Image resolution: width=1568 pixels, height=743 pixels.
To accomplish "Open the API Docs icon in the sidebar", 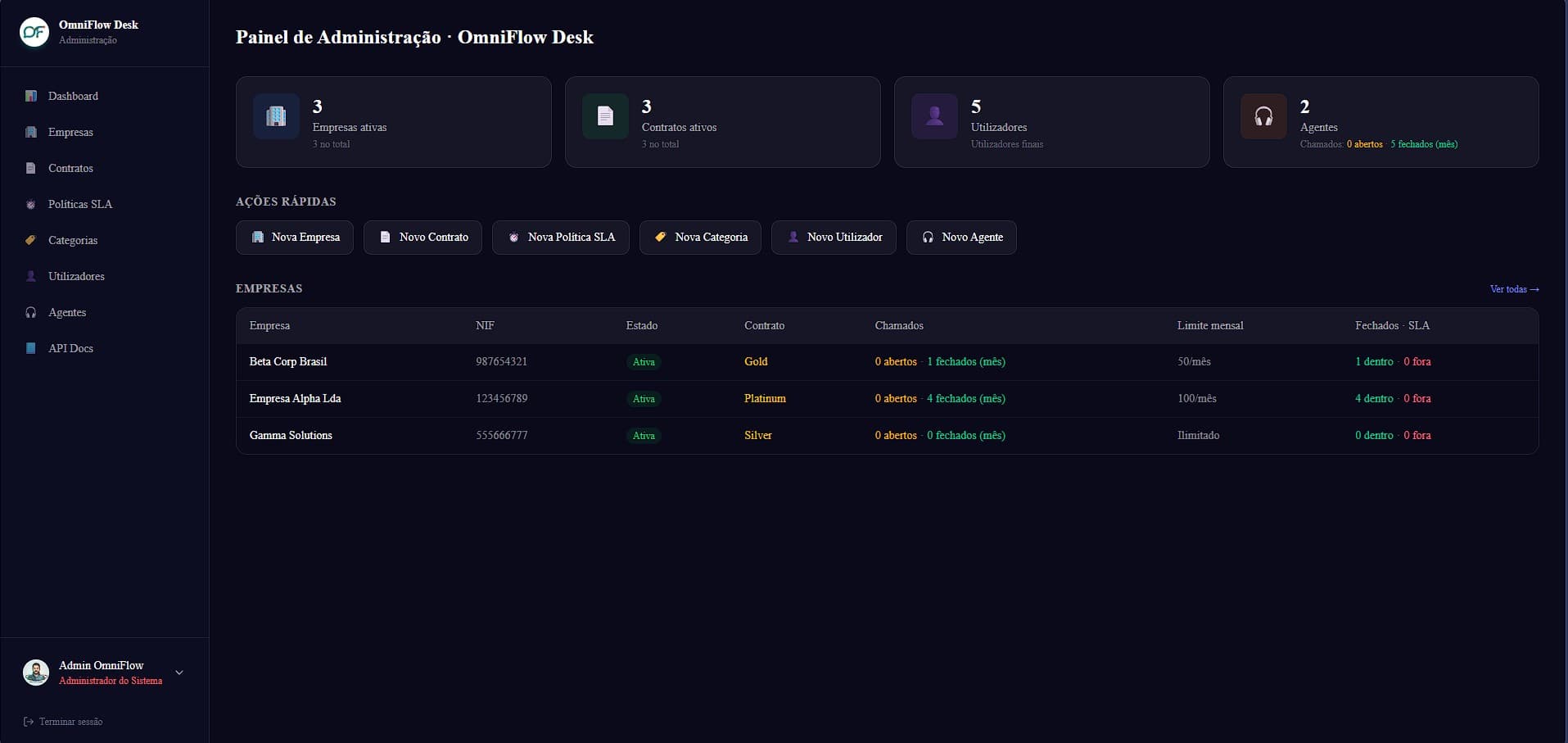I will tap(31, 348).
